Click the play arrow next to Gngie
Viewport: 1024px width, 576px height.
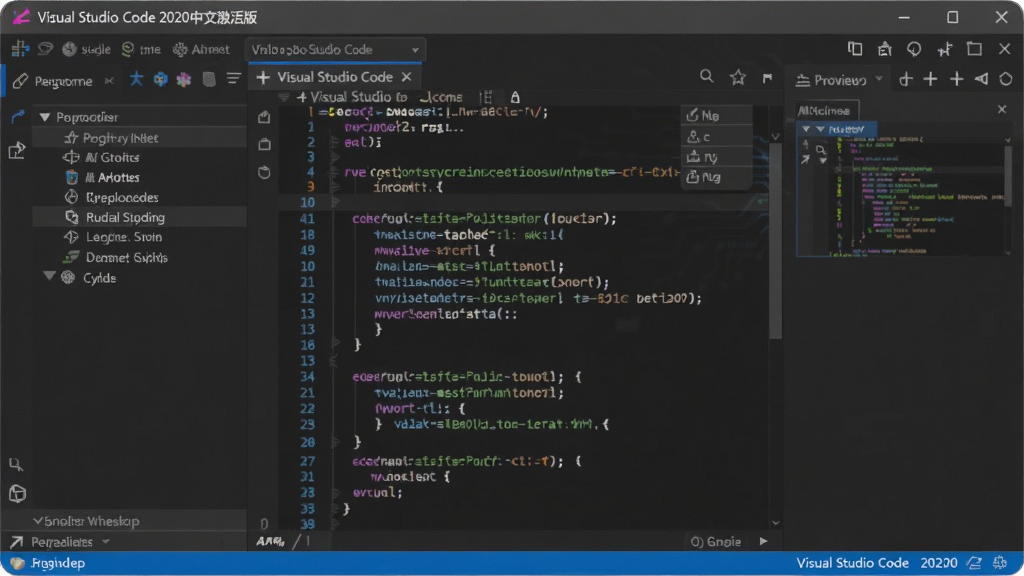click(763, 541)
